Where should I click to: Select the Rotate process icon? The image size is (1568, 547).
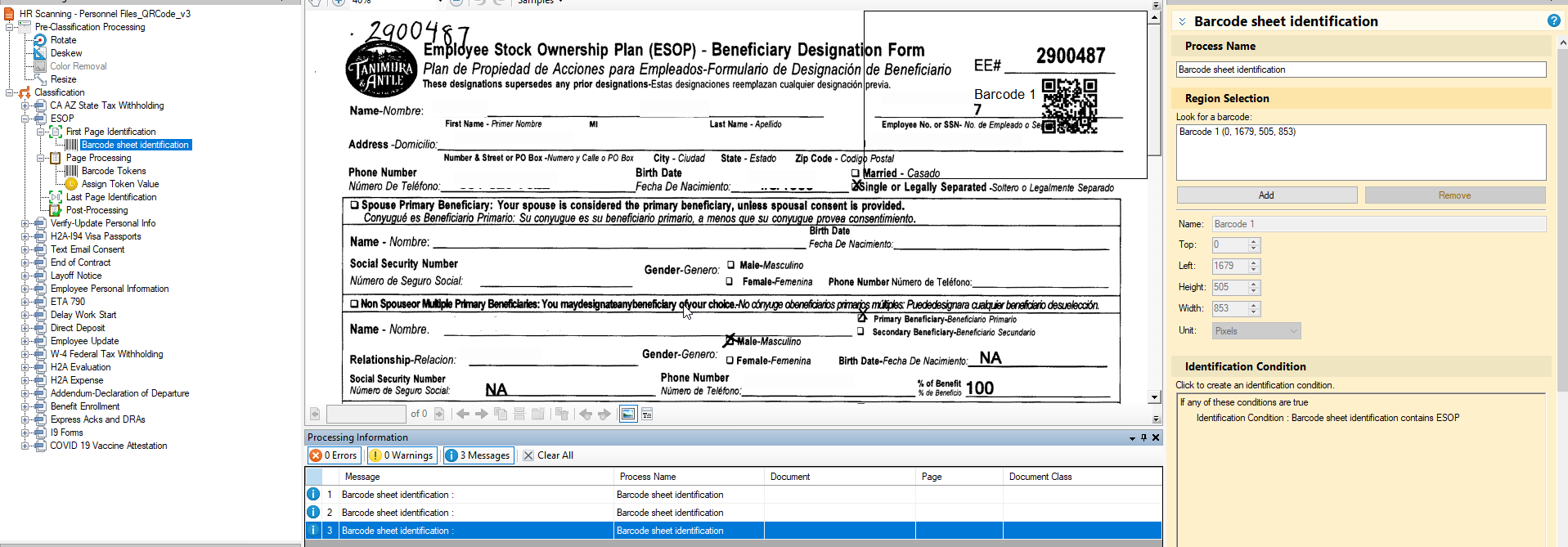[x=40, y=40]
